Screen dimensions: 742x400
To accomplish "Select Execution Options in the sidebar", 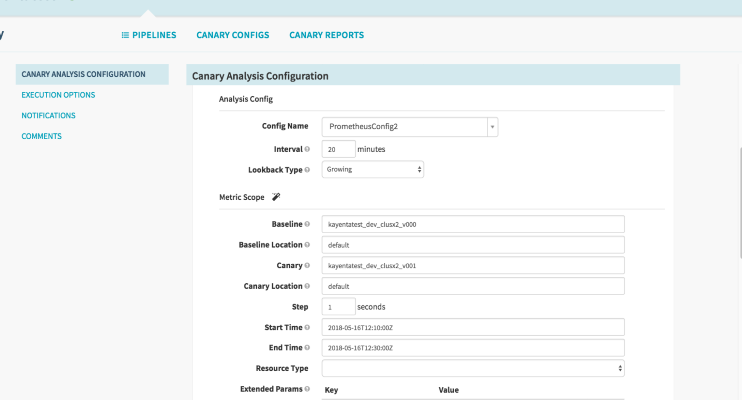I will pos(59,95).
